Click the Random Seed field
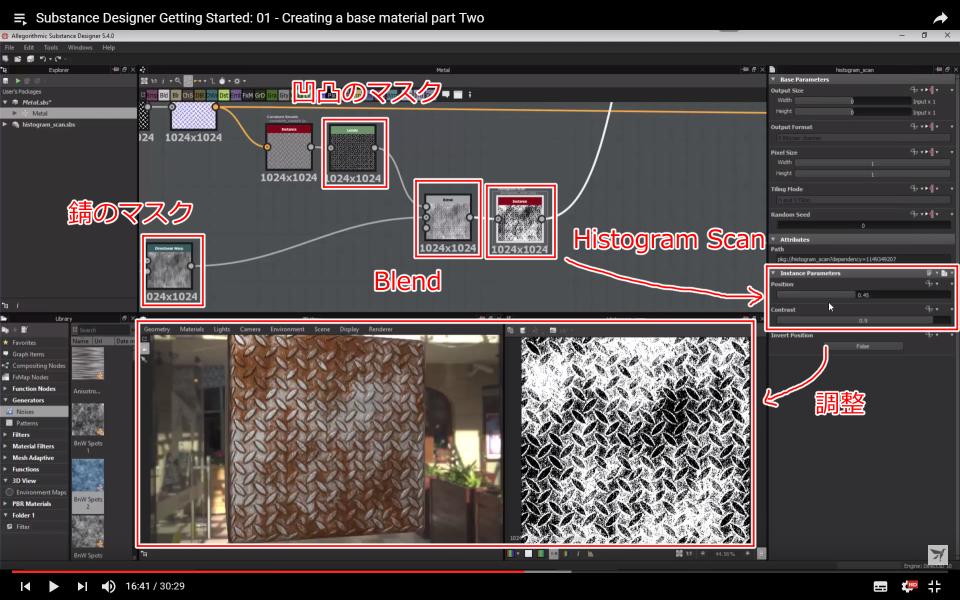The image size is (960, 600). coord(863,226)
